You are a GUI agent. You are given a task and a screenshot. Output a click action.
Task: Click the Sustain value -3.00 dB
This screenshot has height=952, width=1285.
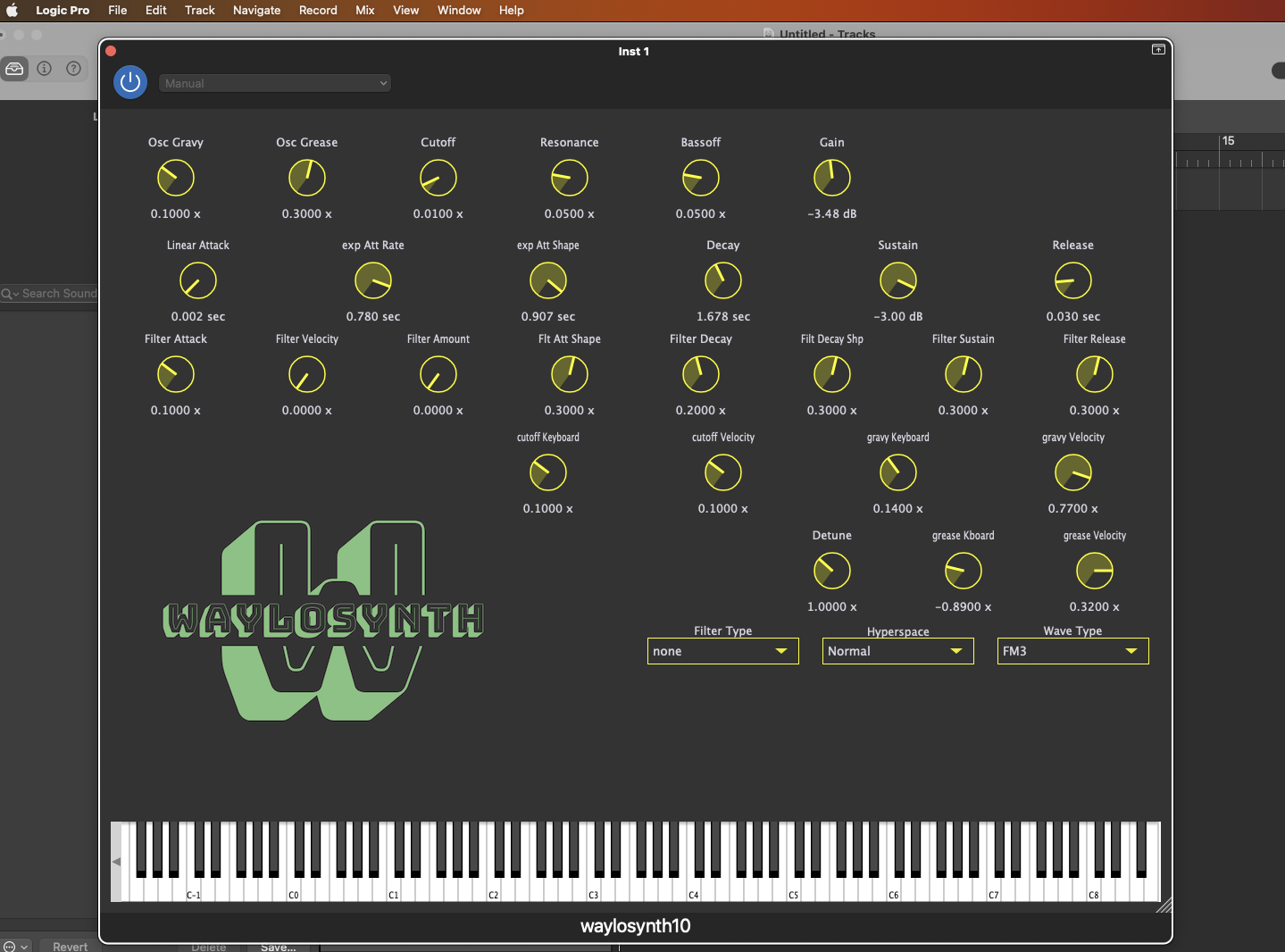(898, 317)
